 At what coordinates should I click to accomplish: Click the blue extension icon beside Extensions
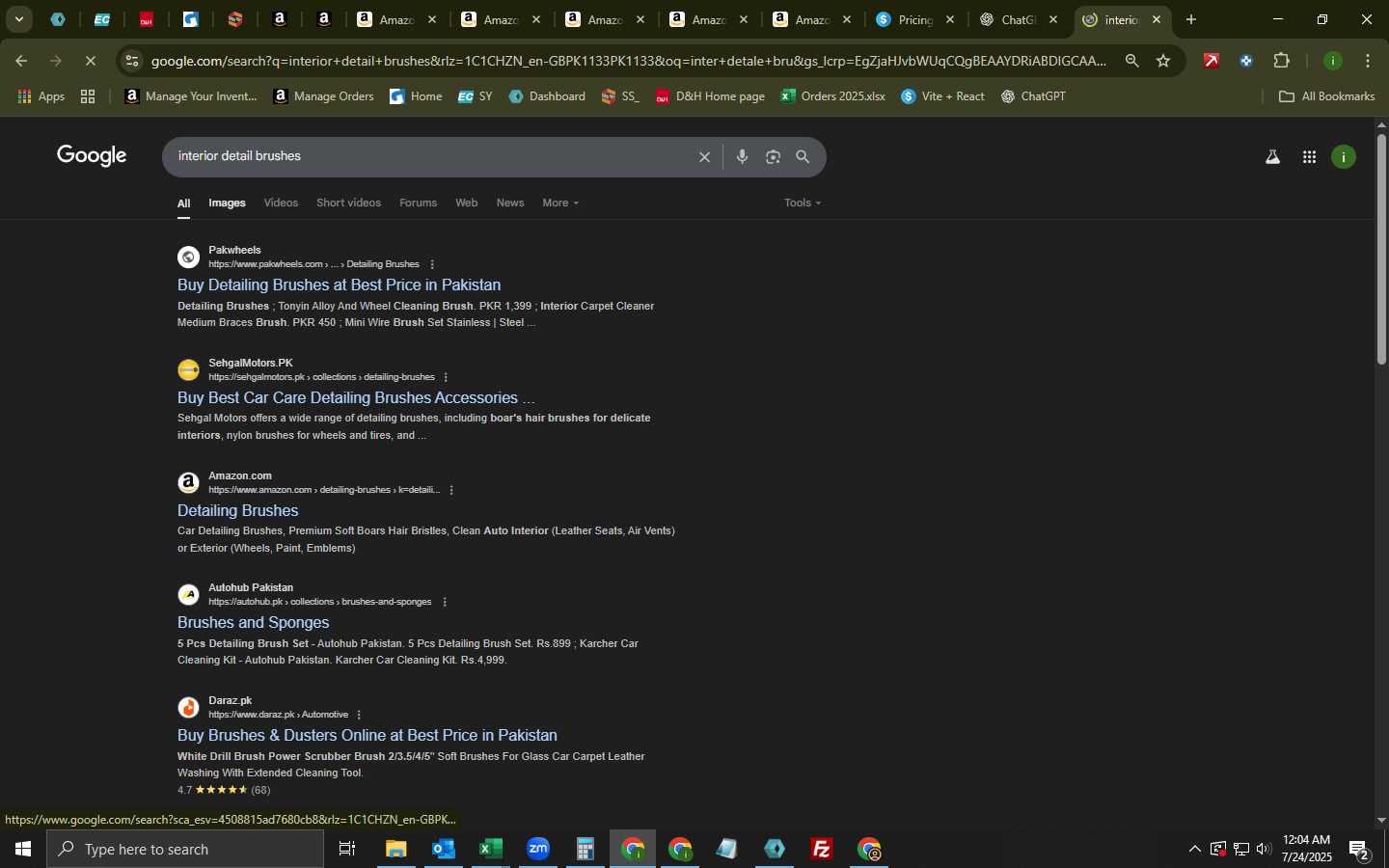click(x=1246, y=61)
